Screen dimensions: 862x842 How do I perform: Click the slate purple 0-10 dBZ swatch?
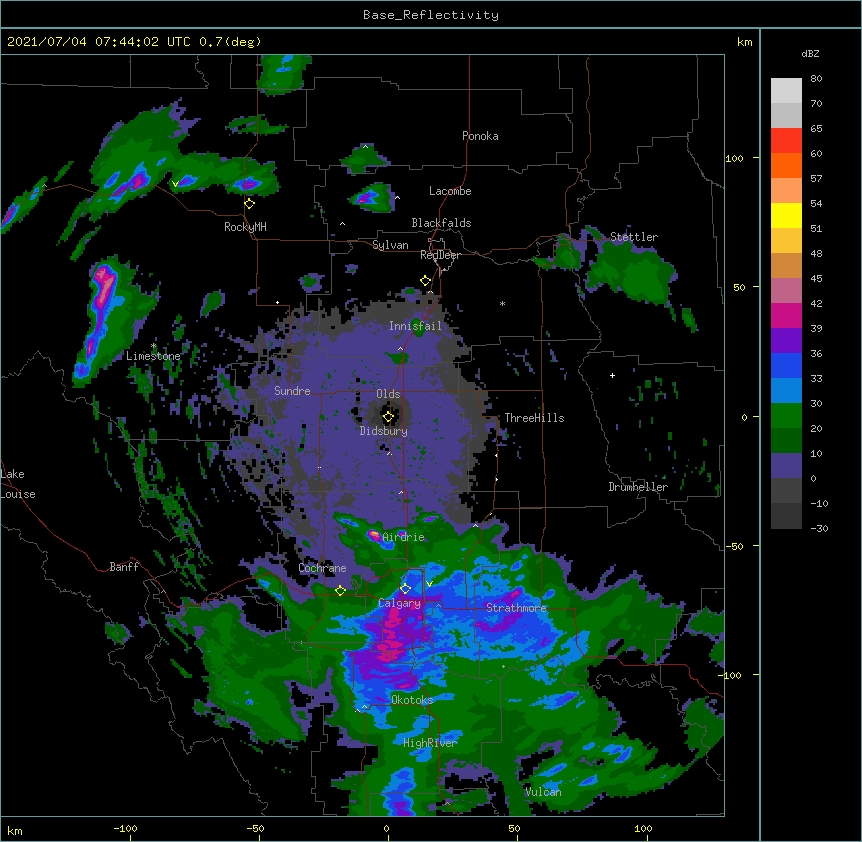786,466
